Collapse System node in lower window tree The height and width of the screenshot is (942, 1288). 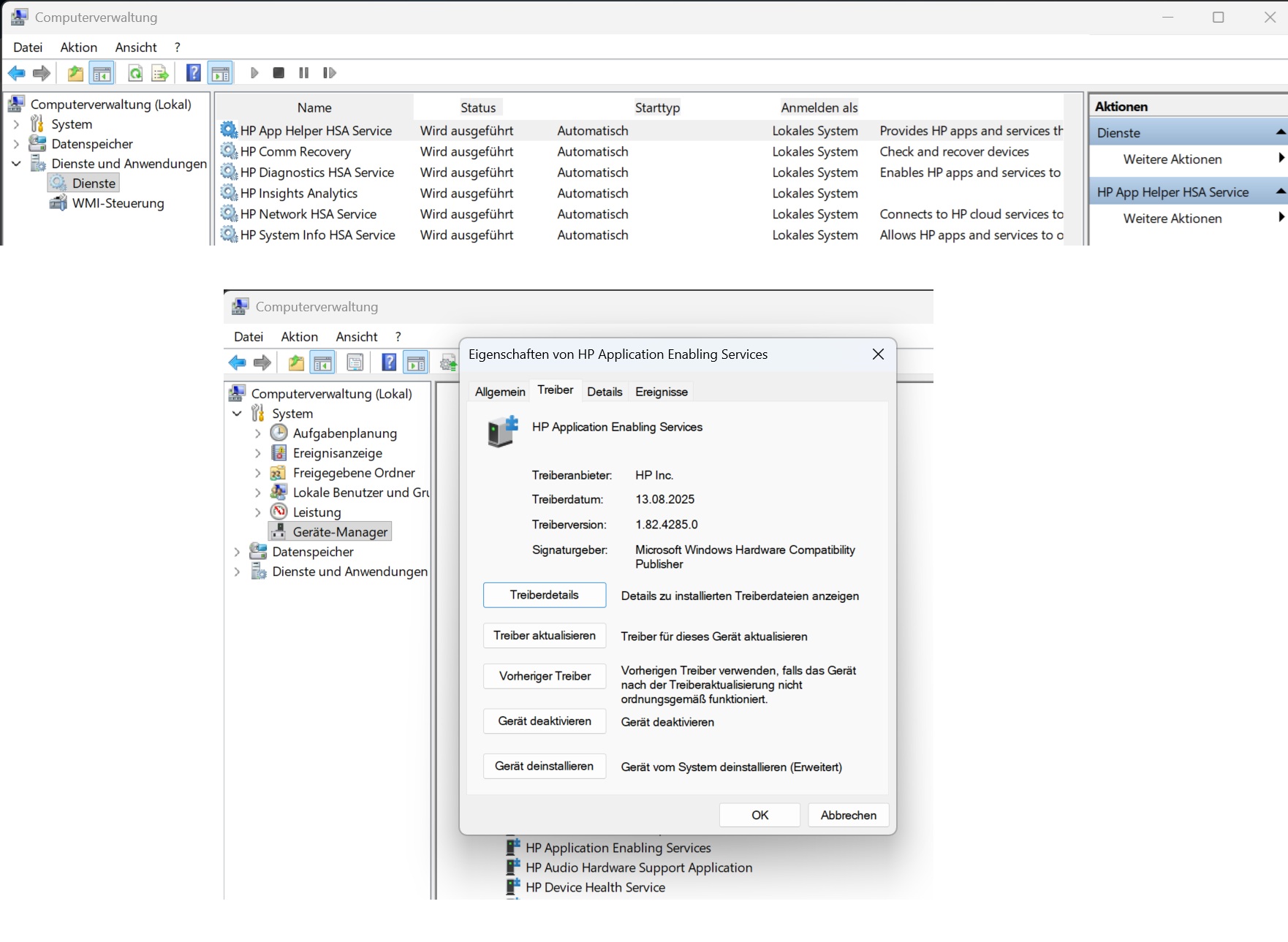coord(237,414)
